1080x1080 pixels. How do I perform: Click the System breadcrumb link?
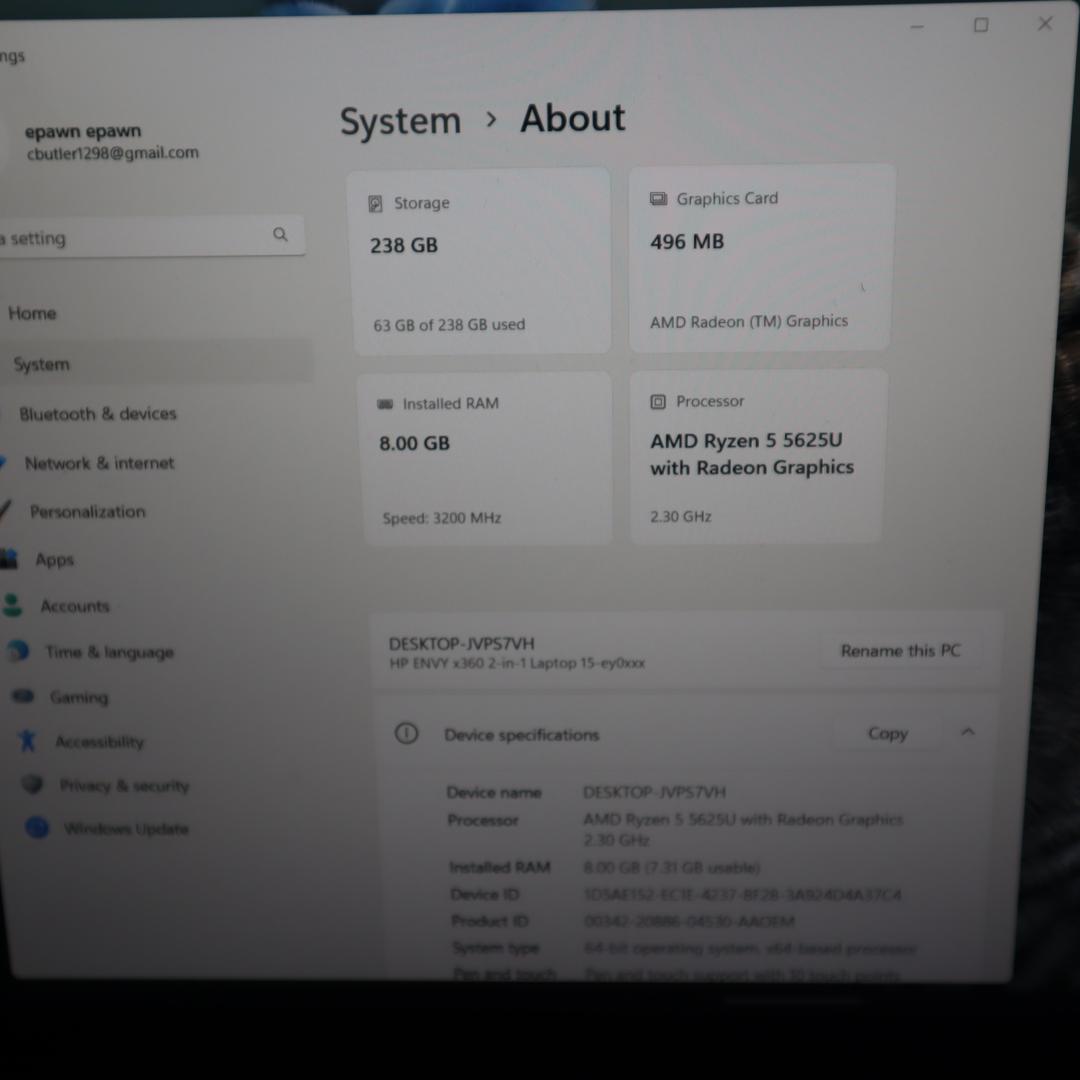(x=401, y=121)
